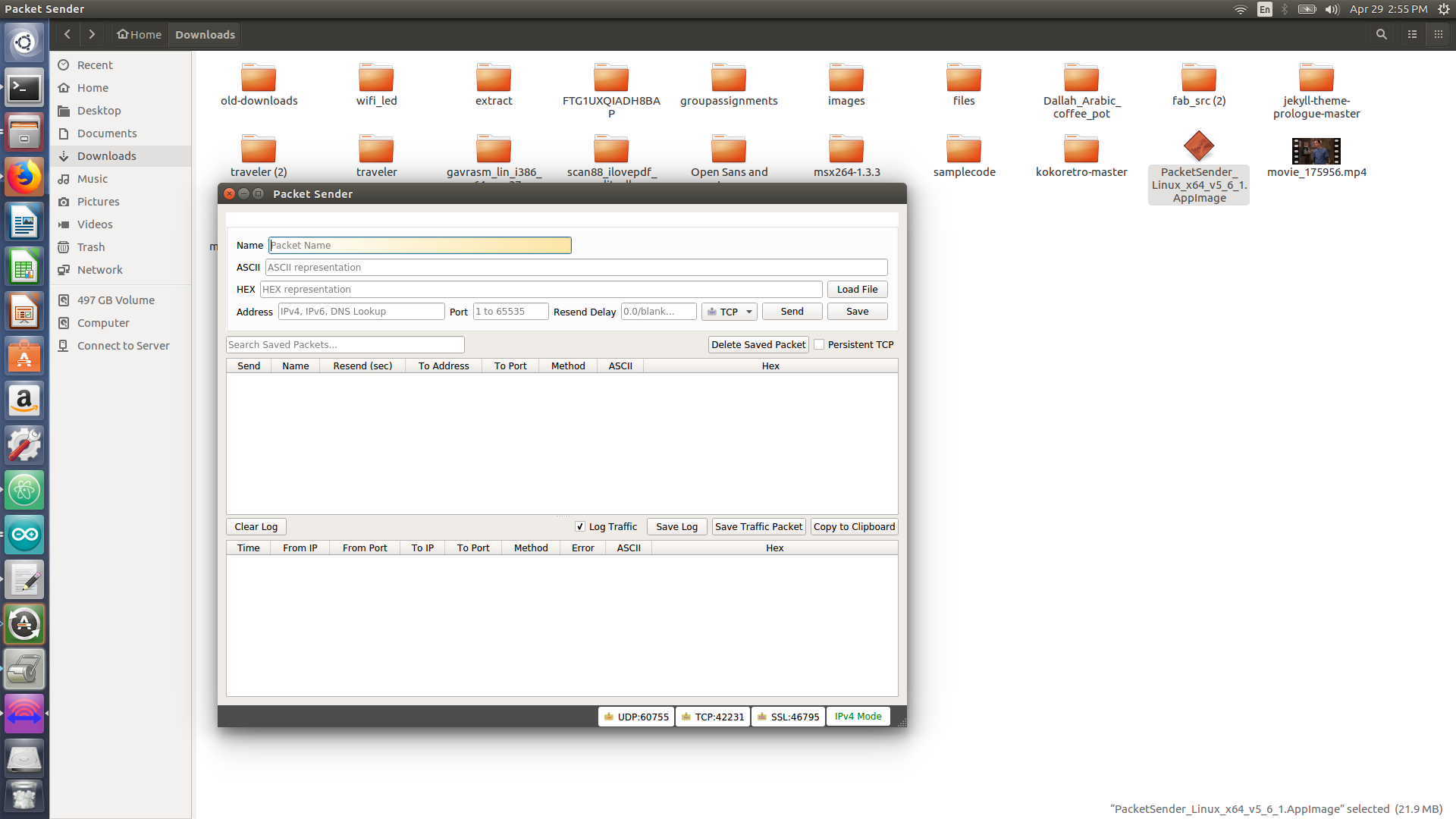Click the SSL:46795 status button
This screenshot has width=1456, height=819.
coord(788,717)
